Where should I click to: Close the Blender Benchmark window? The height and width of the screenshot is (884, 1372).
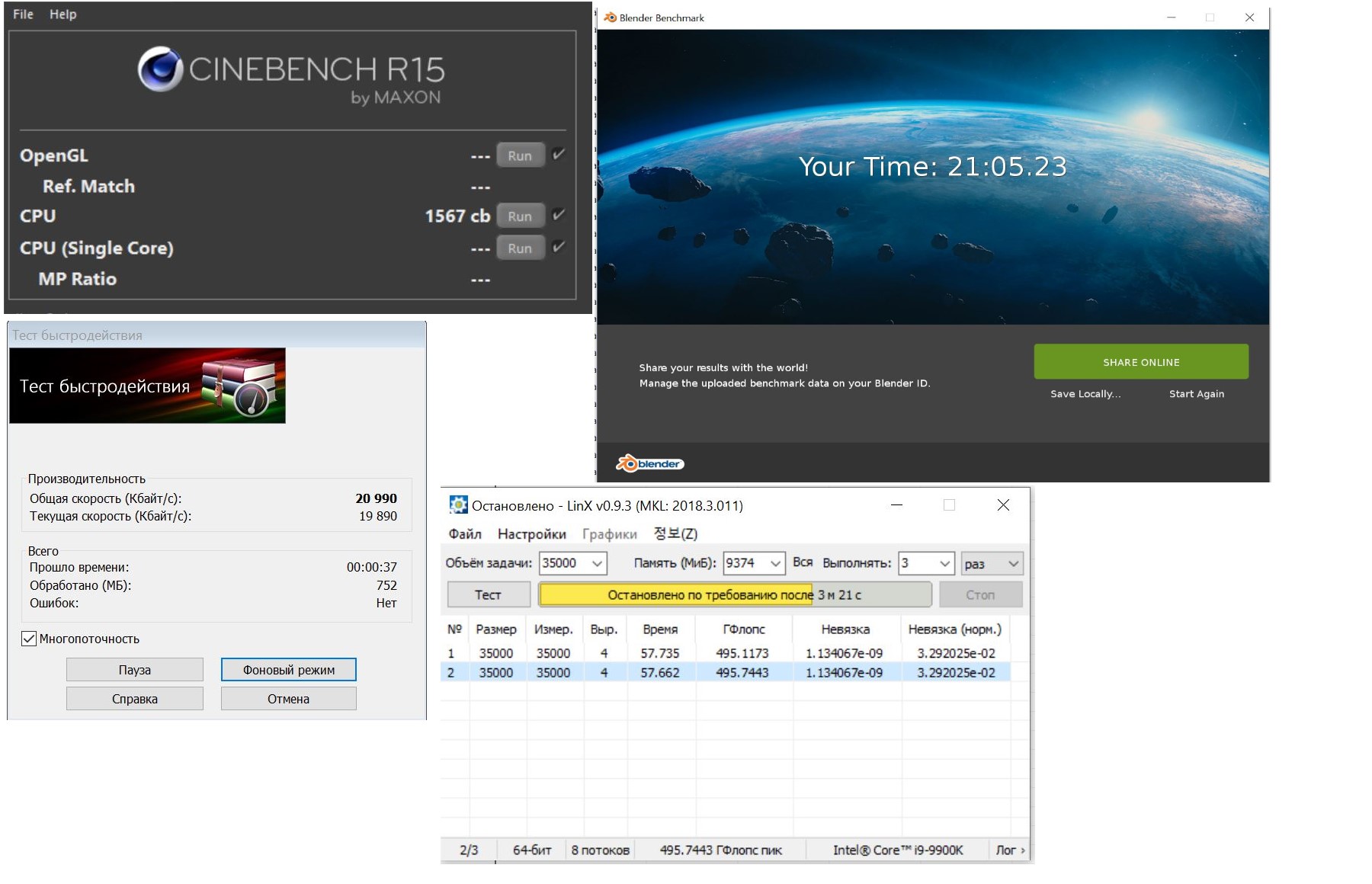tap(1249, 18)
